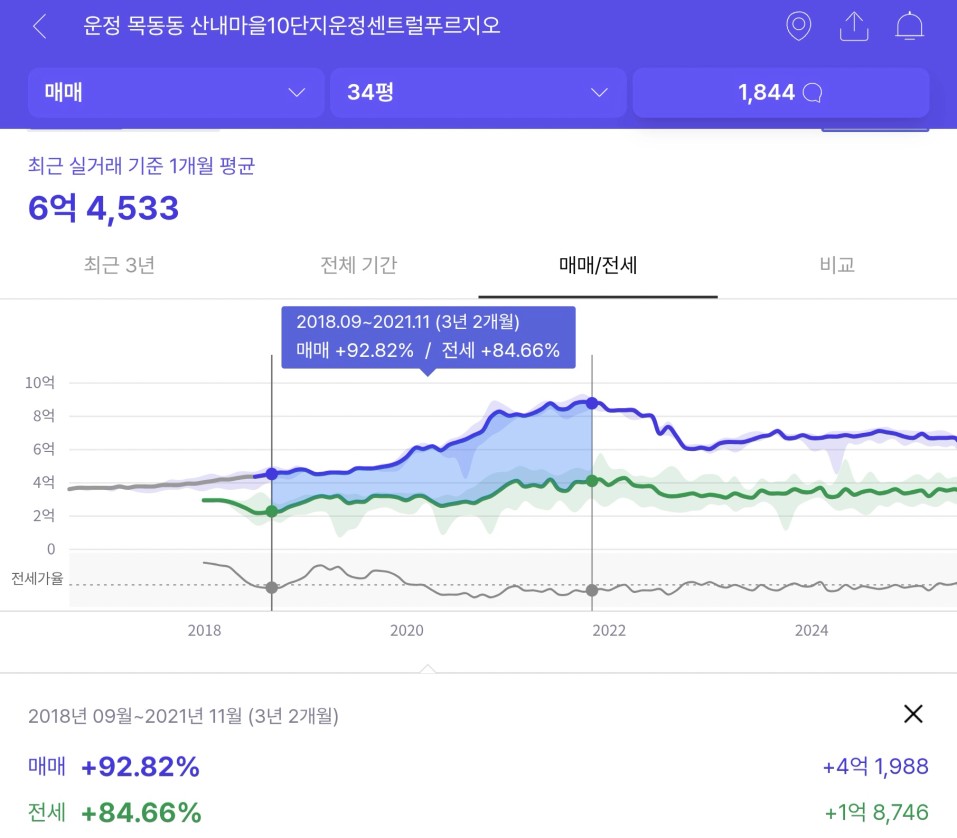Tap the notification bell icon
The width and height of the screenshot is (957, 838).
[909, 26]
